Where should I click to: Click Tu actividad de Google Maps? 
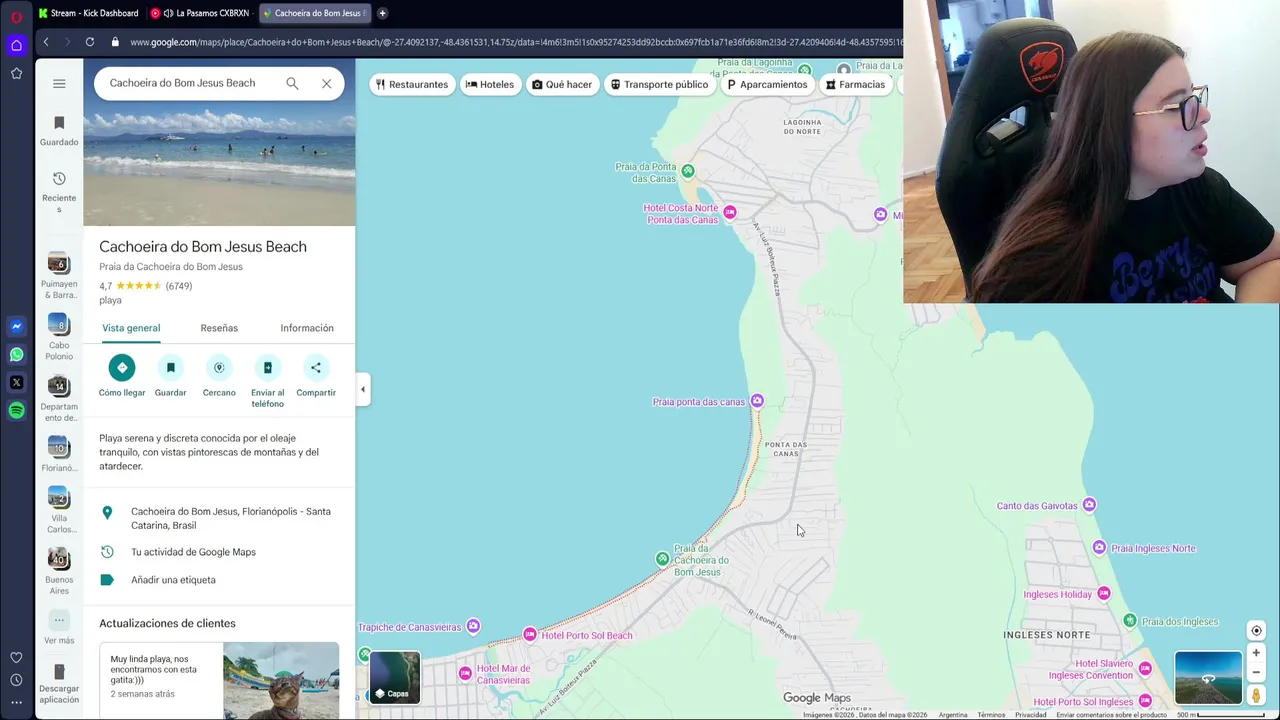pyautogui.click(x=193, y=552)
